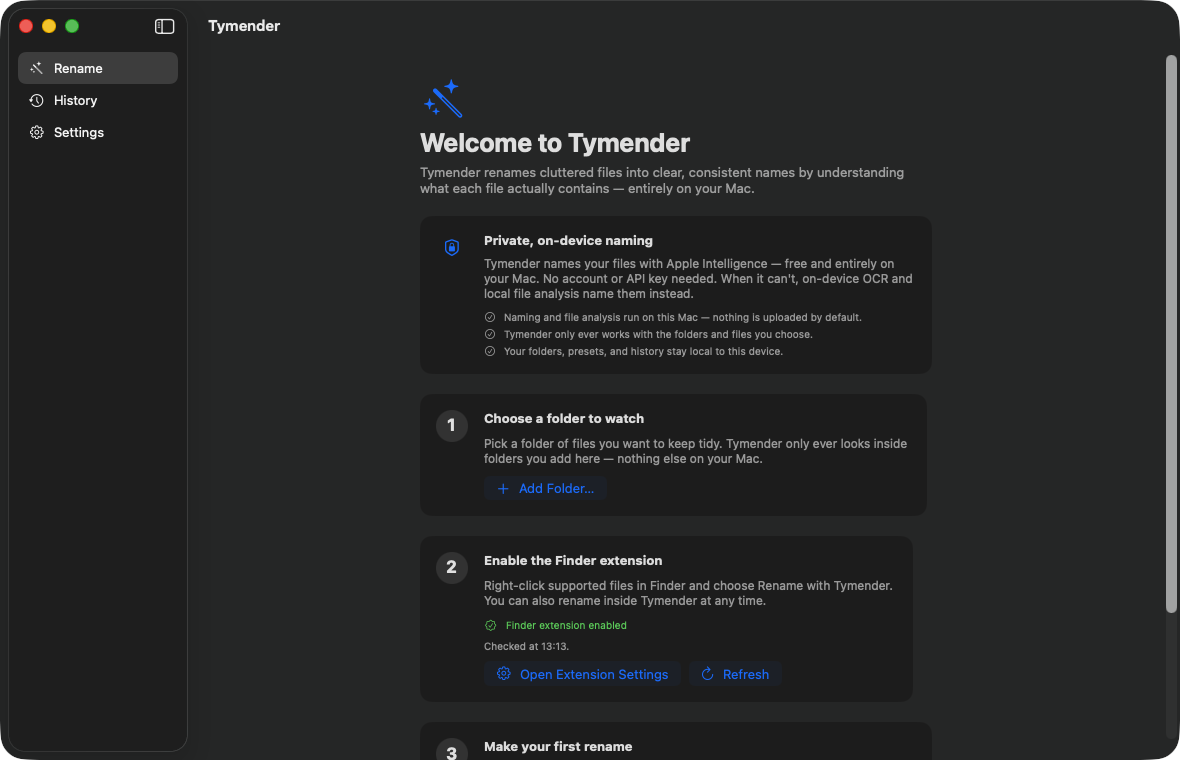Click the Add Folder… button
1180x760 pixels.
pos(546,488)
